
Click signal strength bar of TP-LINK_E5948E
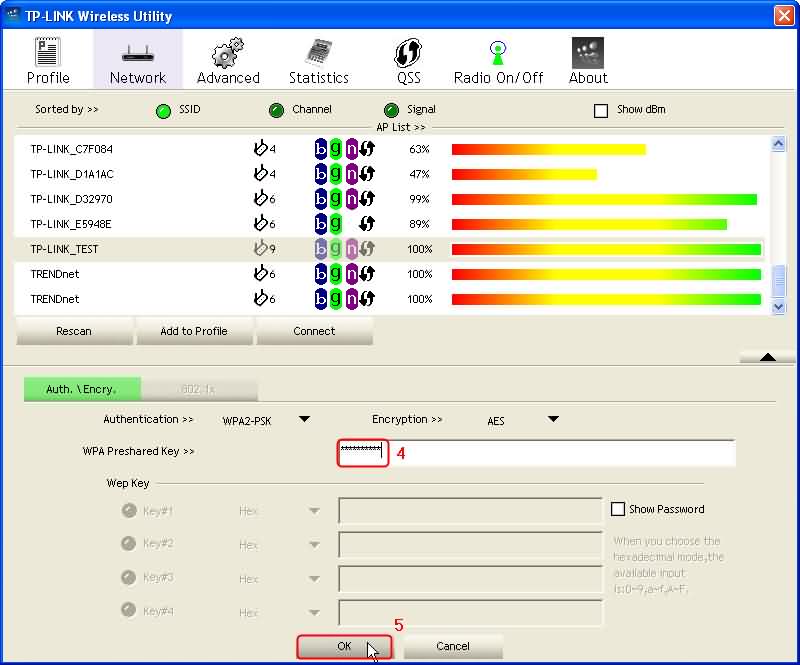pyautogui.click(x=589, y=224)
